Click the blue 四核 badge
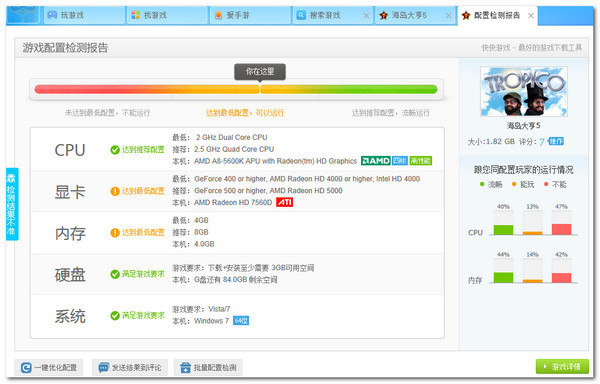The width and height of the screenshot is (600, 384). coord(399,161)
